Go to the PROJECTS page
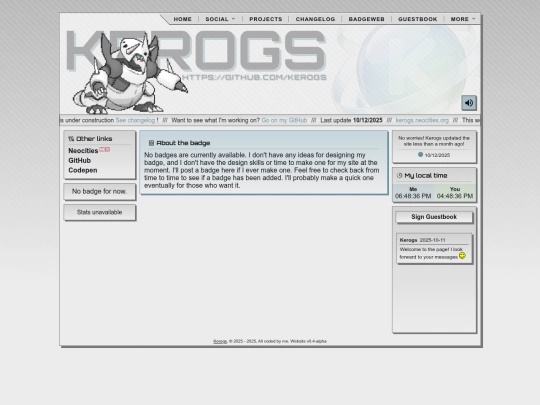Screen dimensions: 540x405 [x=266, y=19]
